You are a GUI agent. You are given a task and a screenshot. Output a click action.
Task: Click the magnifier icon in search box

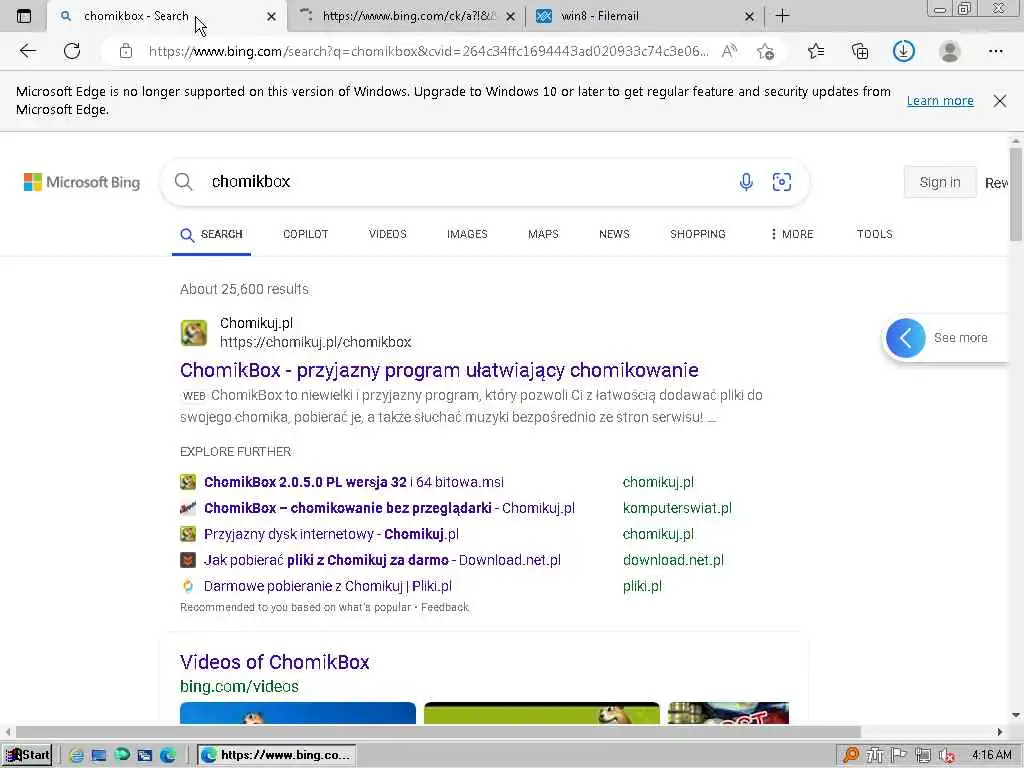point(184,182)
